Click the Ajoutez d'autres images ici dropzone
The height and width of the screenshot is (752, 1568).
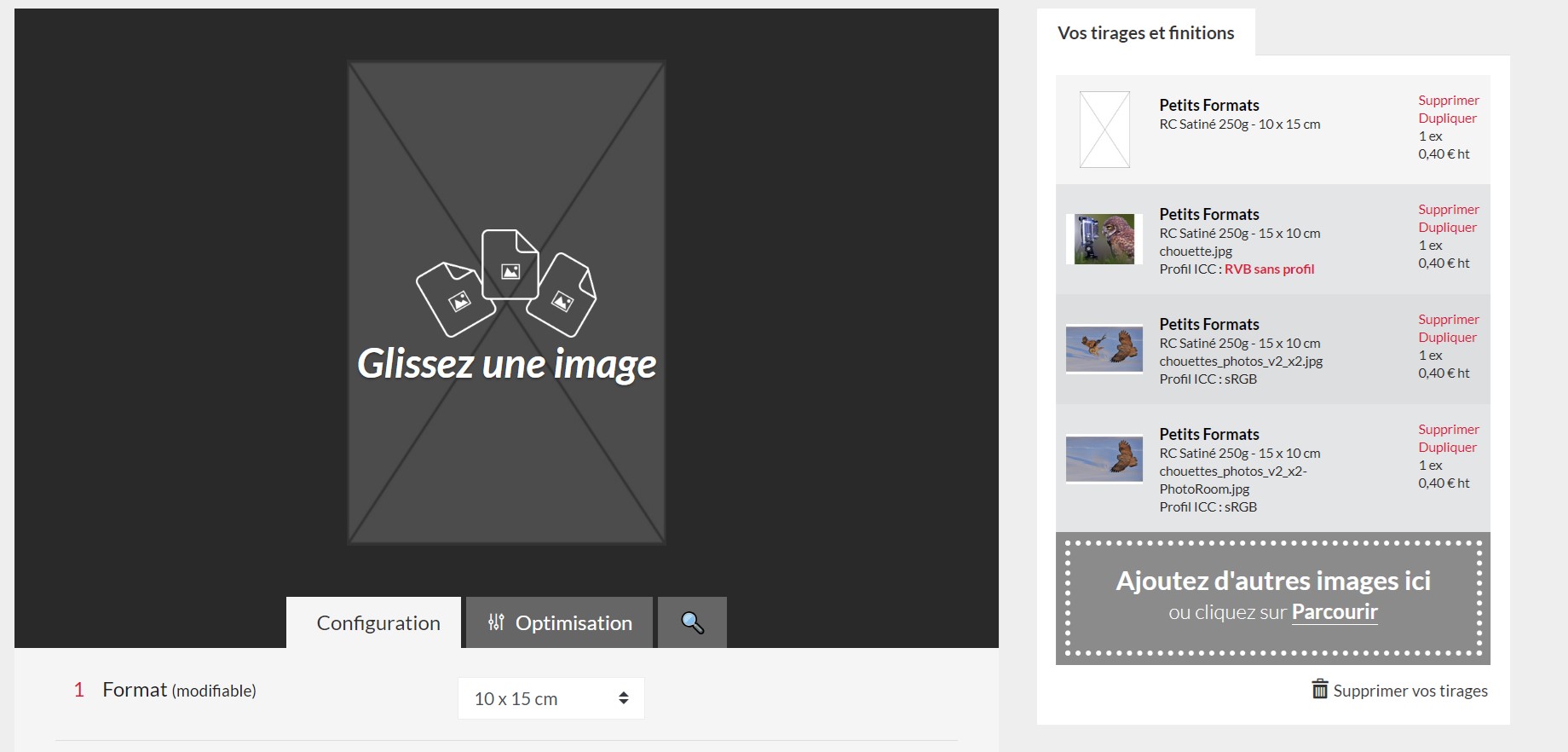tap(1272, 581)
